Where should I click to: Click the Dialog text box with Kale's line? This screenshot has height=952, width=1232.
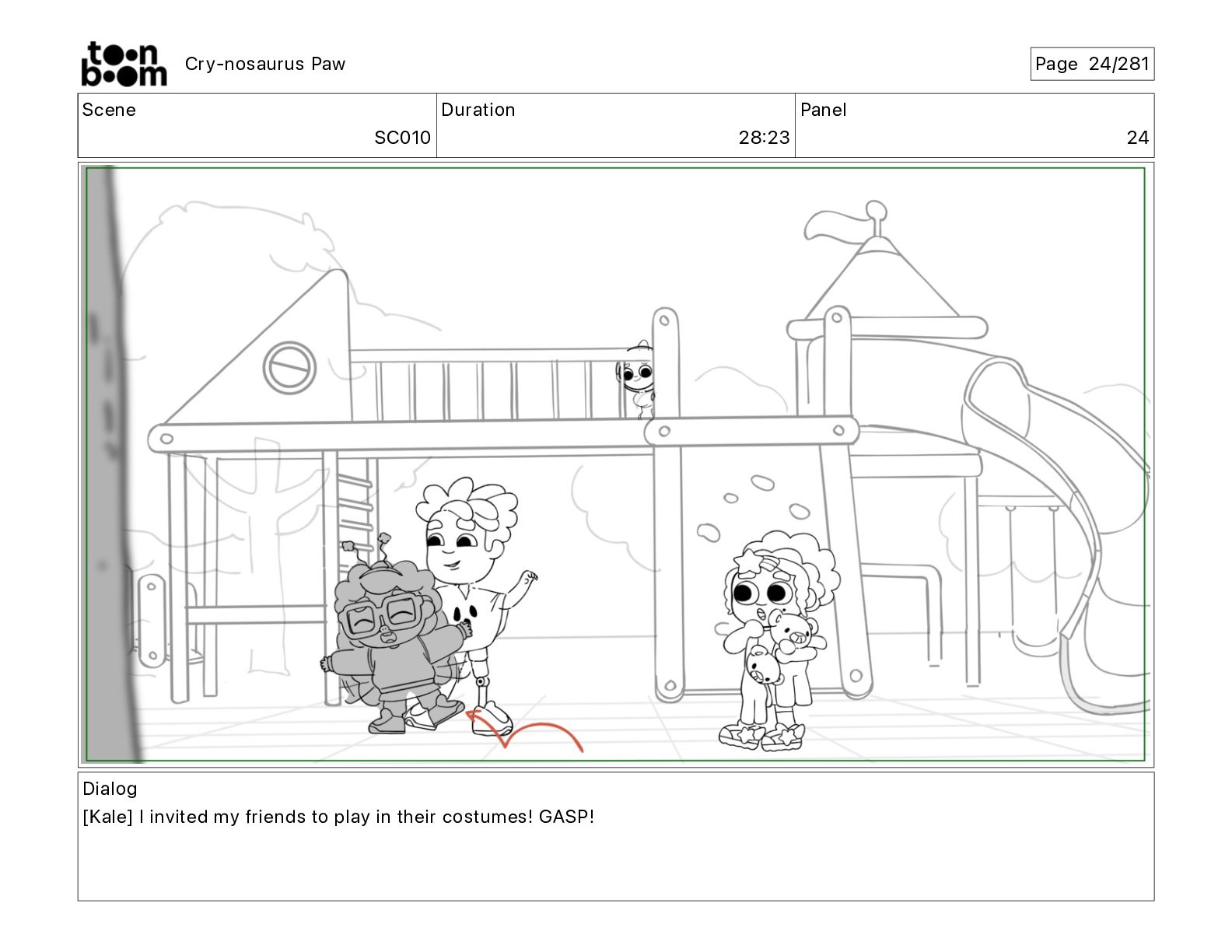615,836
